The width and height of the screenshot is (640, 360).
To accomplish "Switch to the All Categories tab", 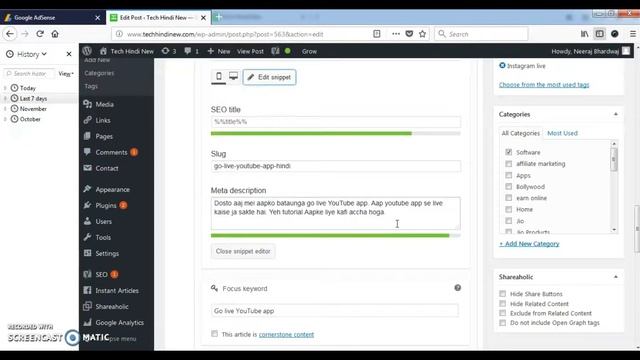I will tap(520, 133).
